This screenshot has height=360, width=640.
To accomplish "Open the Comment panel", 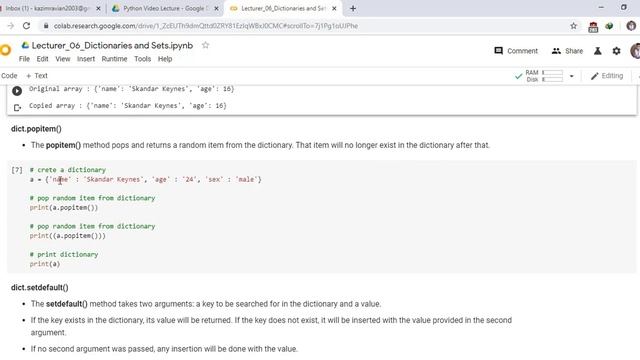I will [516, 51].
